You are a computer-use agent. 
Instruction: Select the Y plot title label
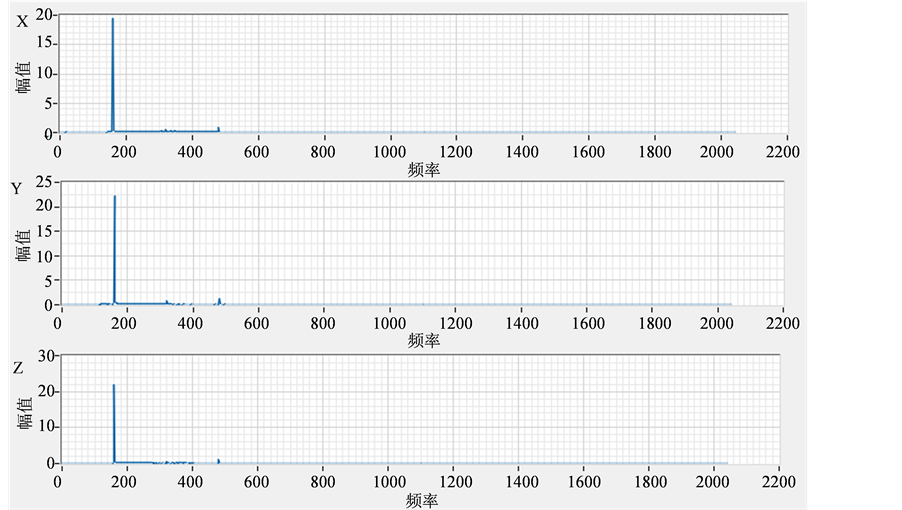pyautogui.click(x=16, y=189)
